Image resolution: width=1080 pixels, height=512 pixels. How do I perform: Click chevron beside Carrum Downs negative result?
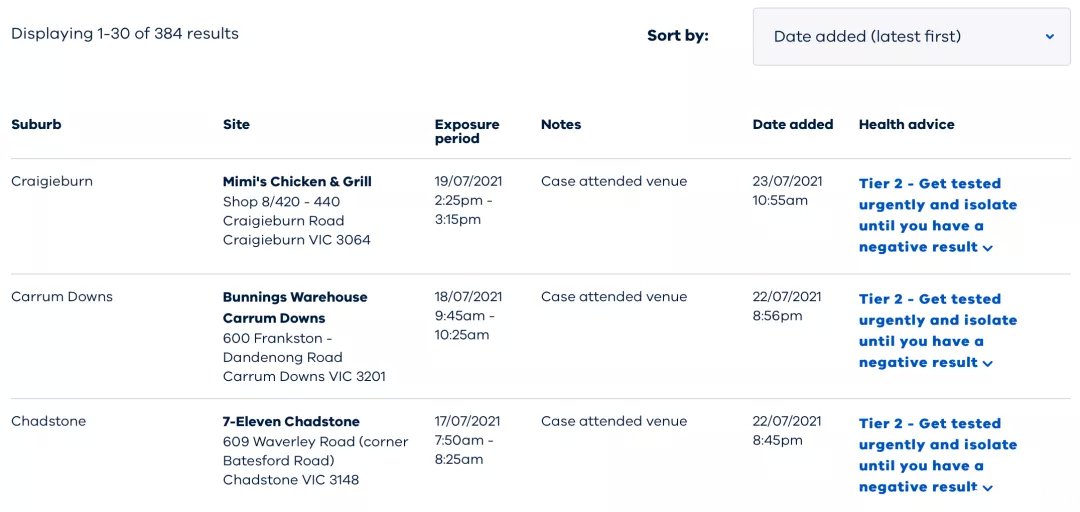coord(988,364)
